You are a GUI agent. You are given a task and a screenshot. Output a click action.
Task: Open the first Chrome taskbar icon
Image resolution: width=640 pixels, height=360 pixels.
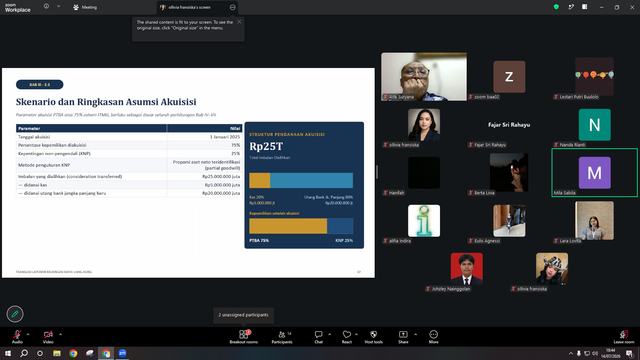[73, 353]
